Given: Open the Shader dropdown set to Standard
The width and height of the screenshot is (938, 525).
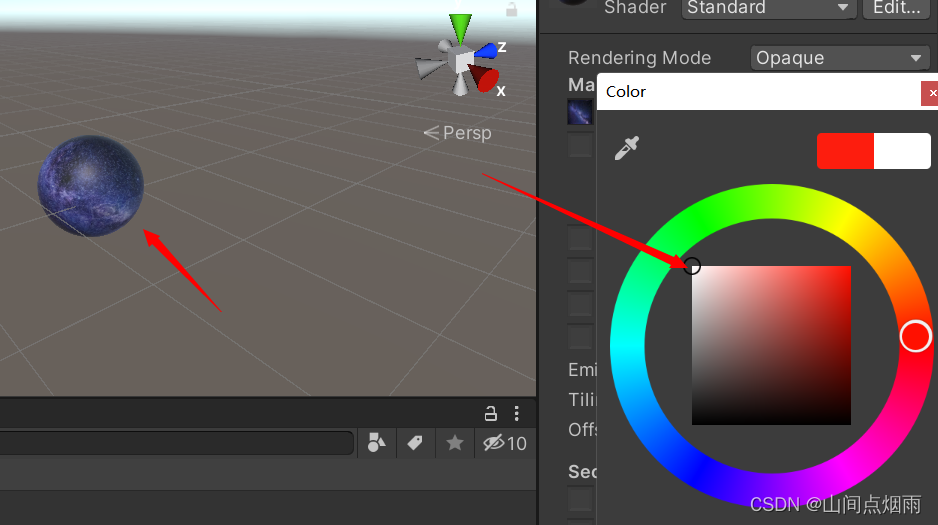Looking at the screenshot, I should [768, 8].
